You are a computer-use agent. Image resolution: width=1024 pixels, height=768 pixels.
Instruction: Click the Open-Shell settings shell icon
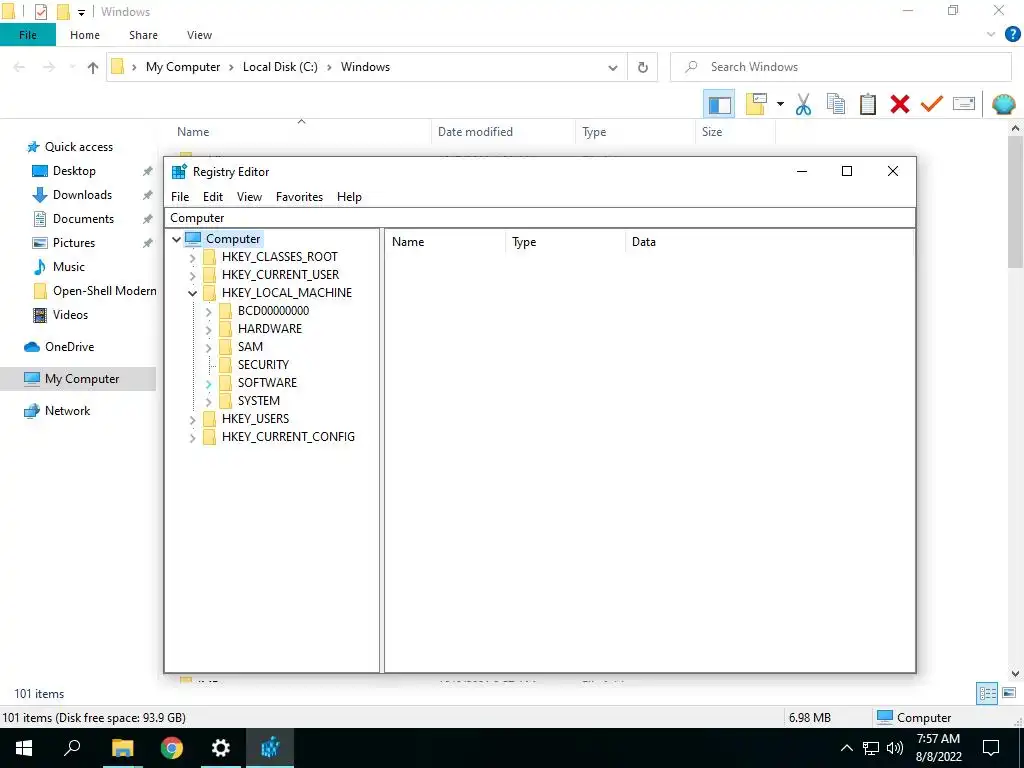[x=1004, y=104]
